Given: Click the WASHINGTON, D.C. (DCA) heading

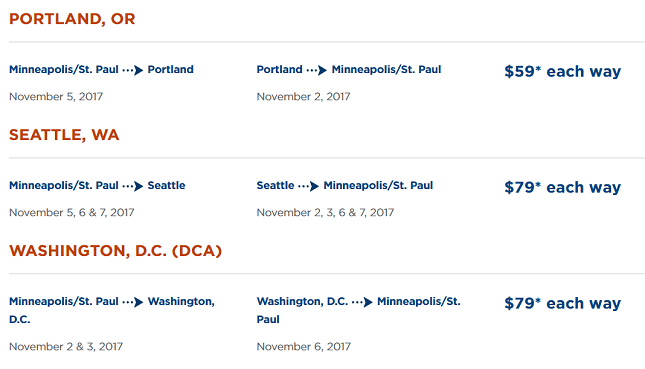Looking at the screenshot, I should (x=116, y=251).
